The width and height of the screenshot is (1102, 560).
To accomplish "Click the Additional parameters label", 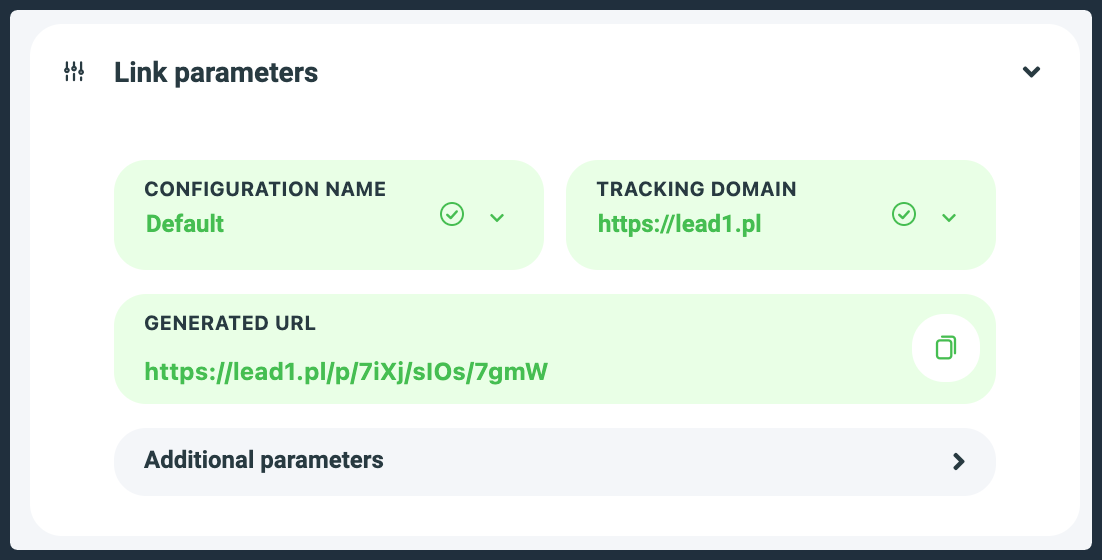I will pyautogui.click(x=264, y=460).
